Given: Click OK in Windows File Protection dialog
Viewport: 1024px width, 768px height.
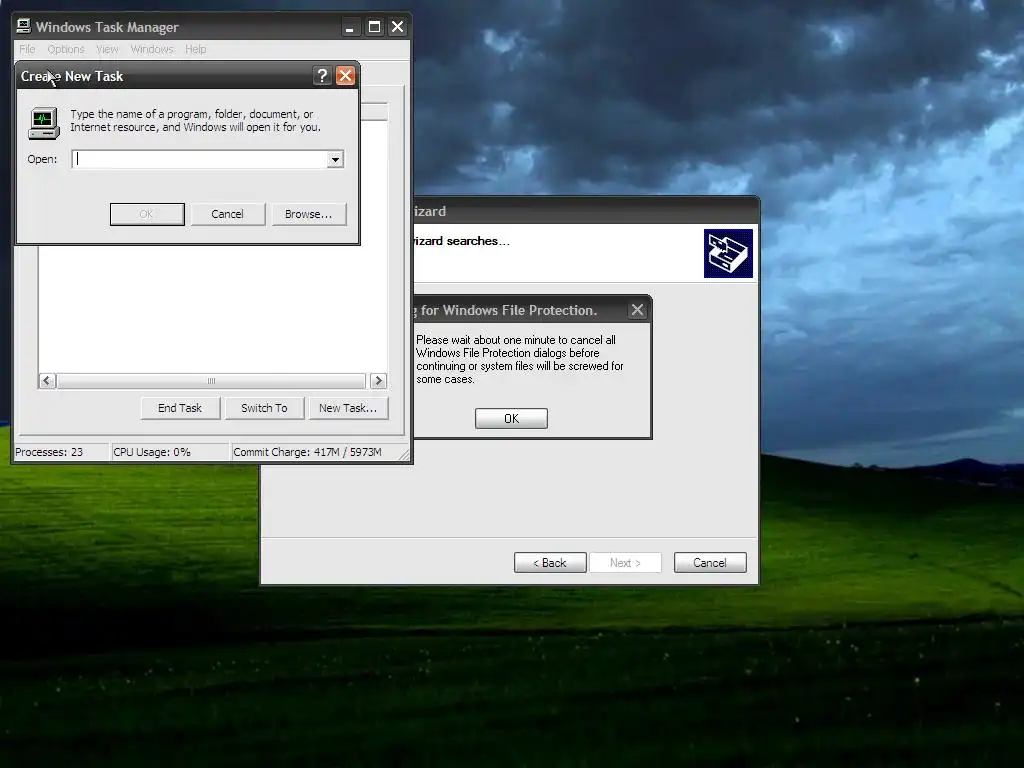Looking at the screenshot, I should click(x=511, y=419).
